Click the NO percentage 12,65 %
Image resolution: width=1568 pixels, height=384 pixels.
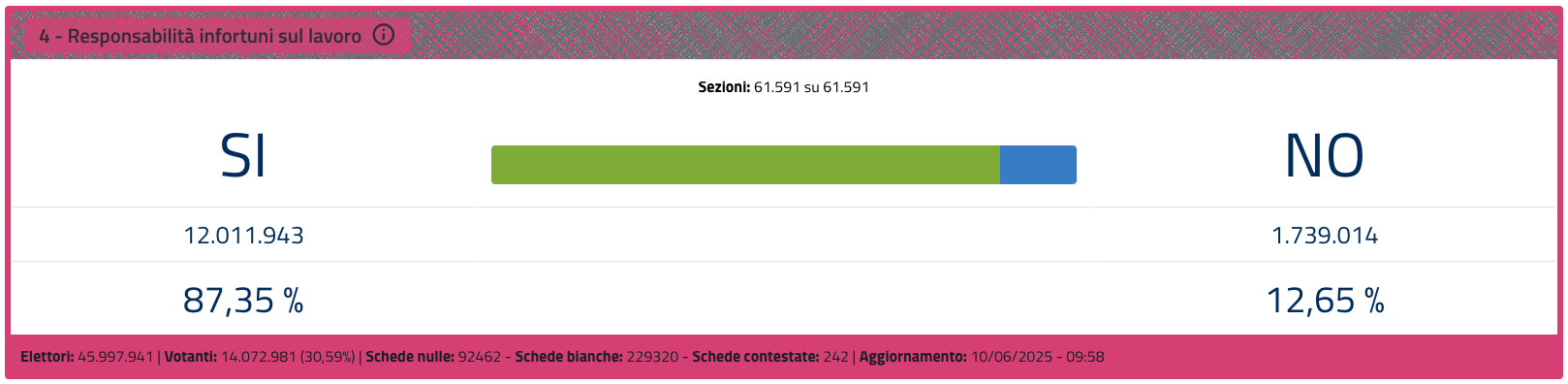(x=1325, y=301)
